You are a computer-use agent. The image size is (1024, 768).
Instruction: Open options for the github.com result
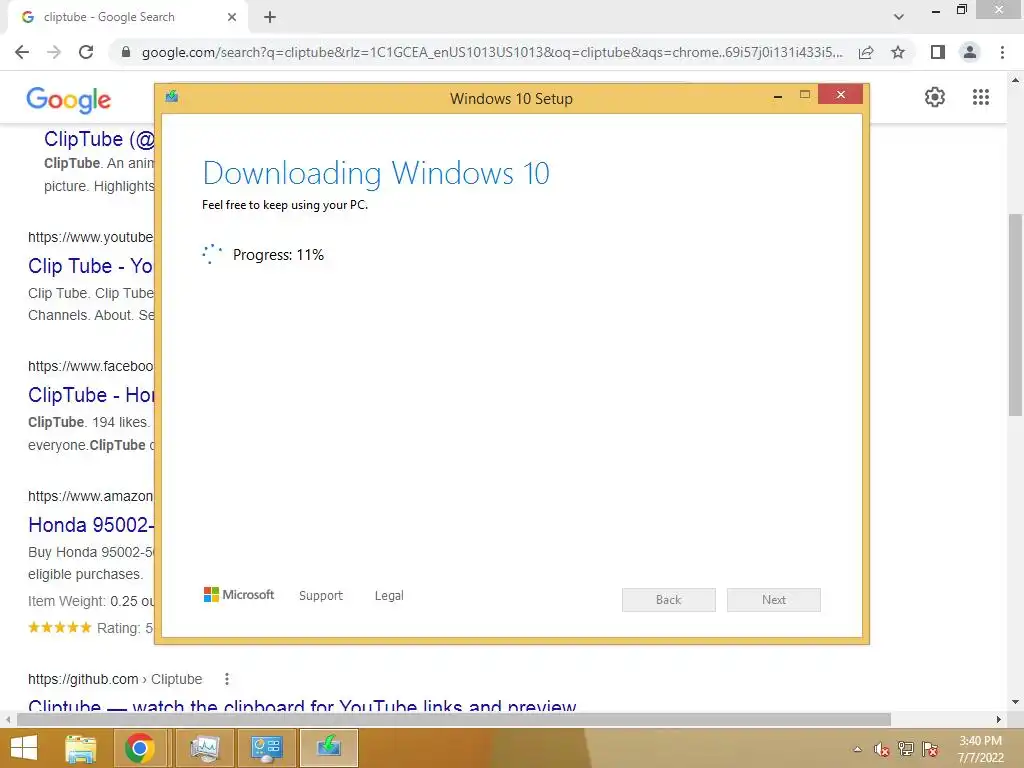click(x=227, y=679)
